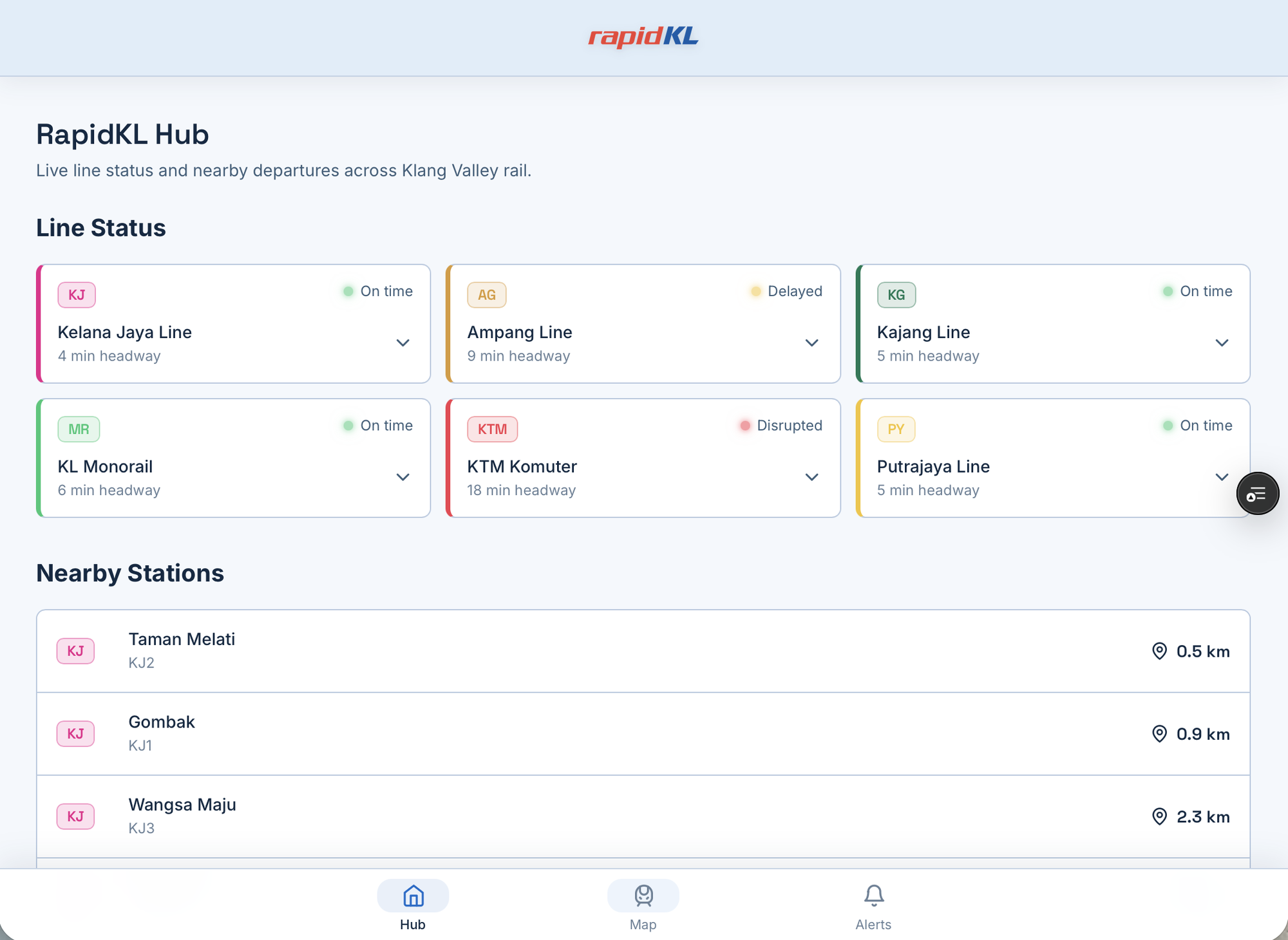Click yellow Delayed dot on Ampang card

click(x=756, y=292)
